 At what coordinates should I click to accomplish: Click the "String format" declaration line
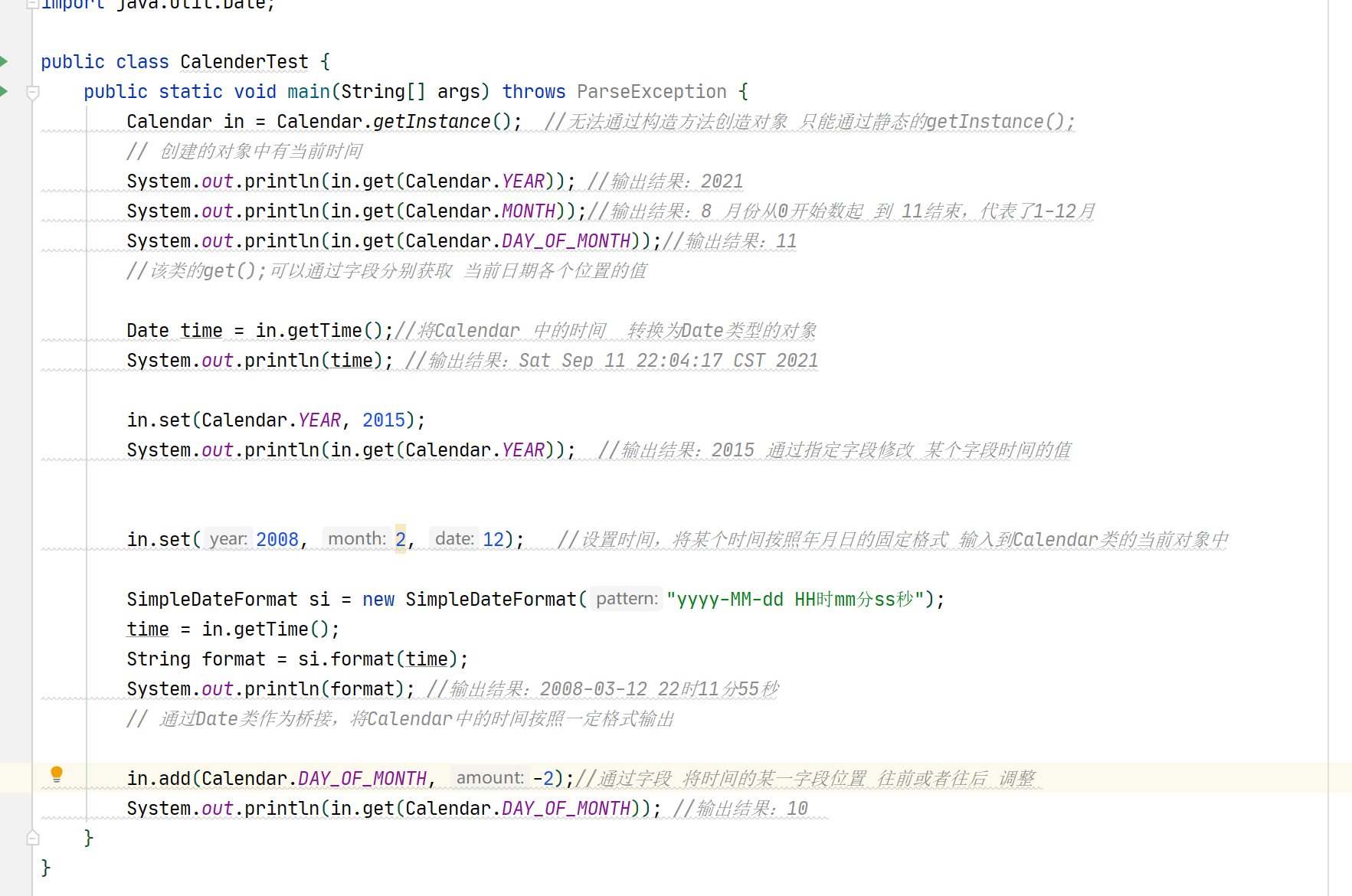(x=297, y=659)
